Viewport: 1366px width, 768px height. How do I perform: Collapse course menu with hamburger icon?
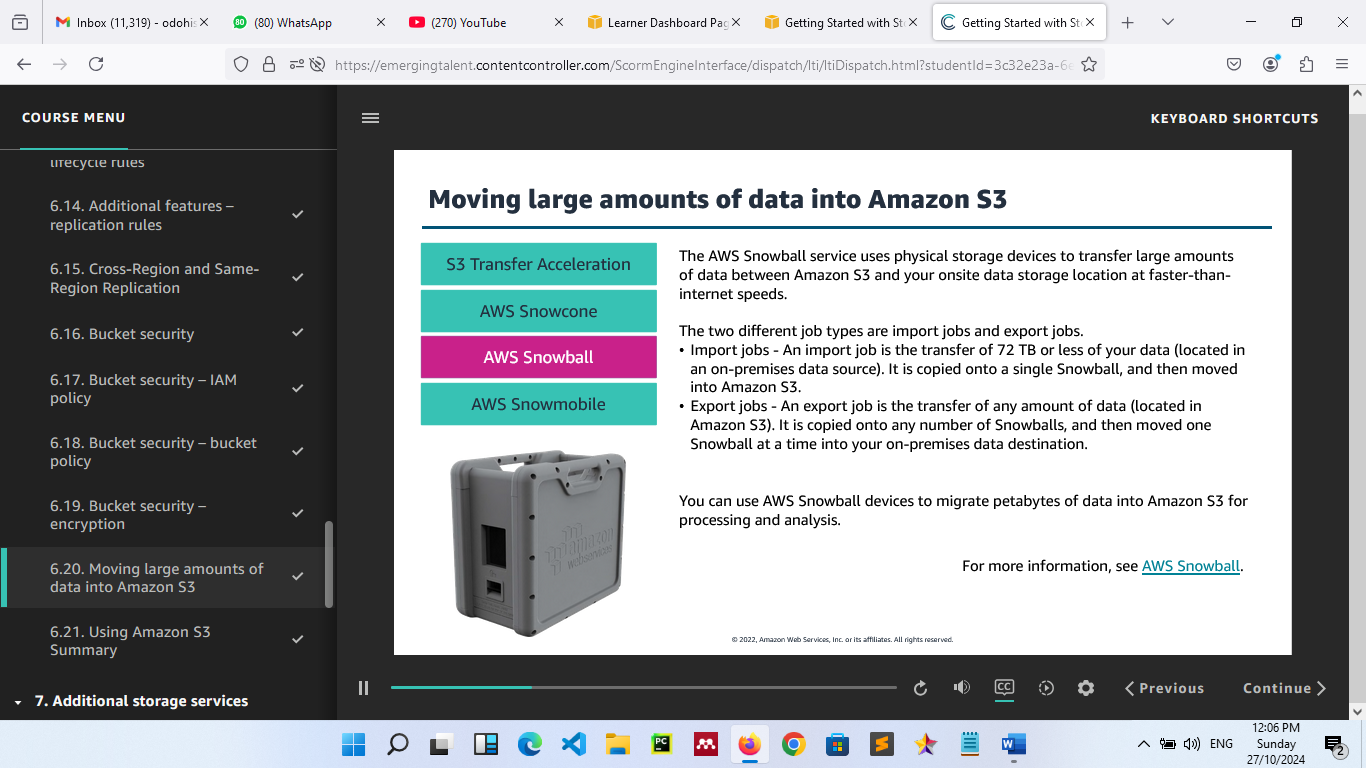370,118
